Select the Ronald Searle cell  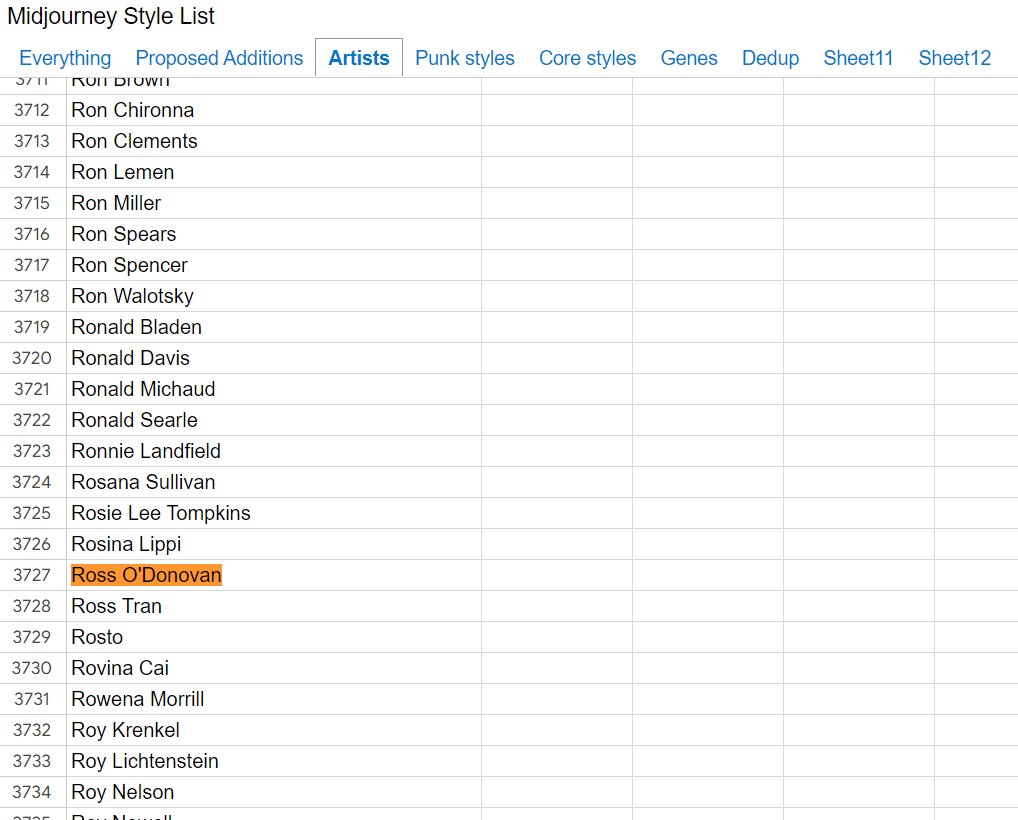[134, 420]
